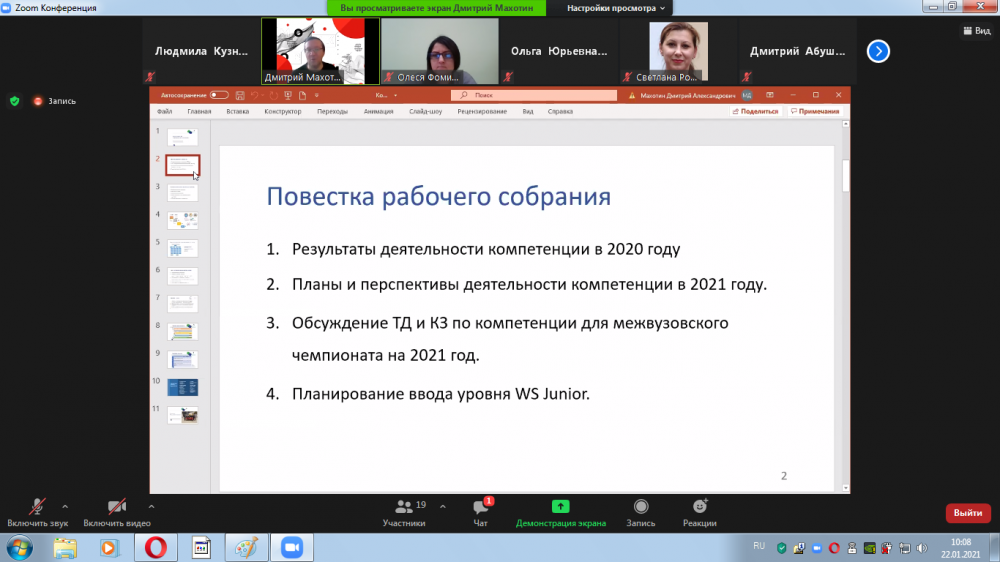Select slide 10 thumbnail
1000x562 pixels.
pos(182,387)
